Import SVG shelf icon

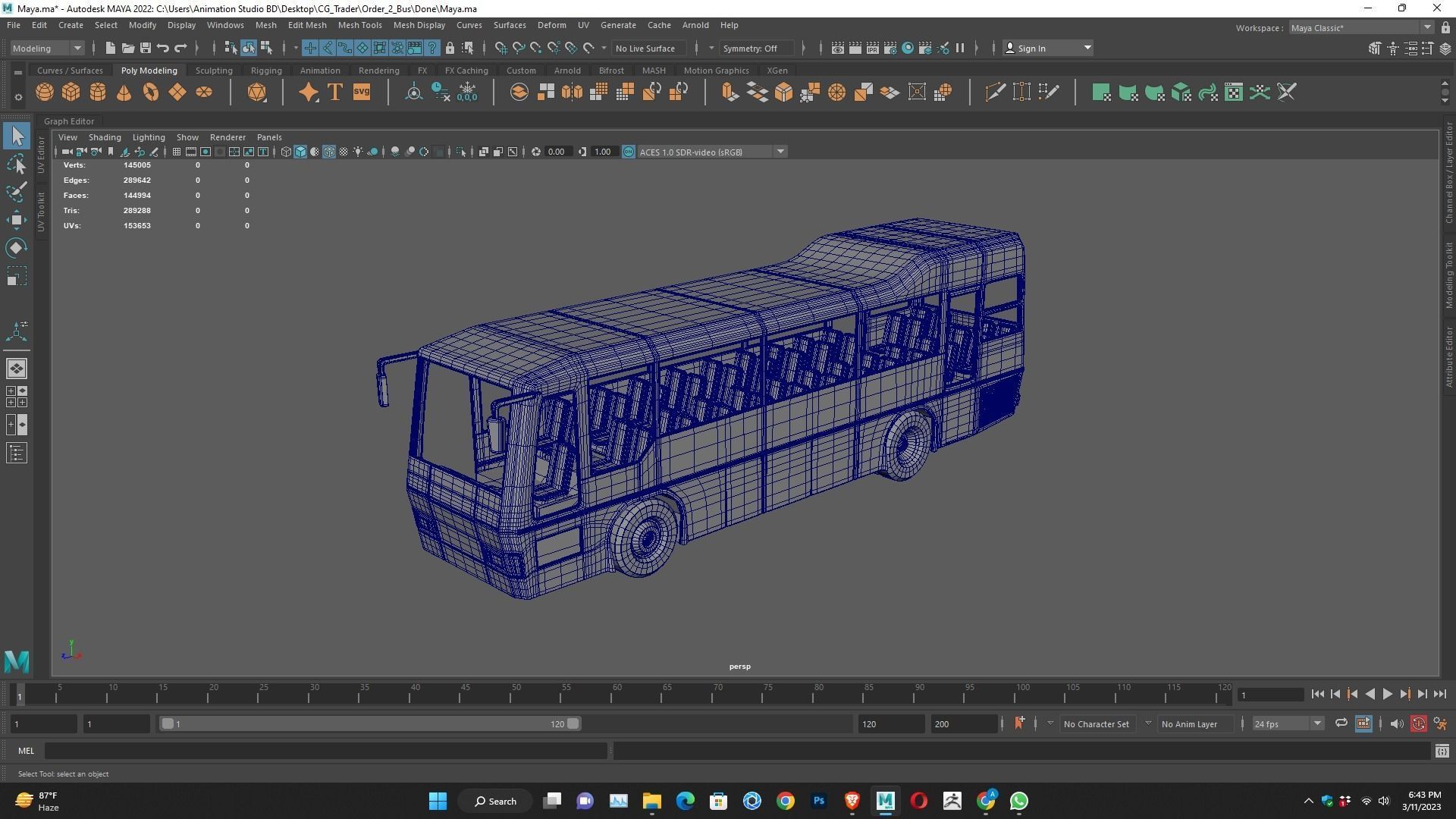362,93
